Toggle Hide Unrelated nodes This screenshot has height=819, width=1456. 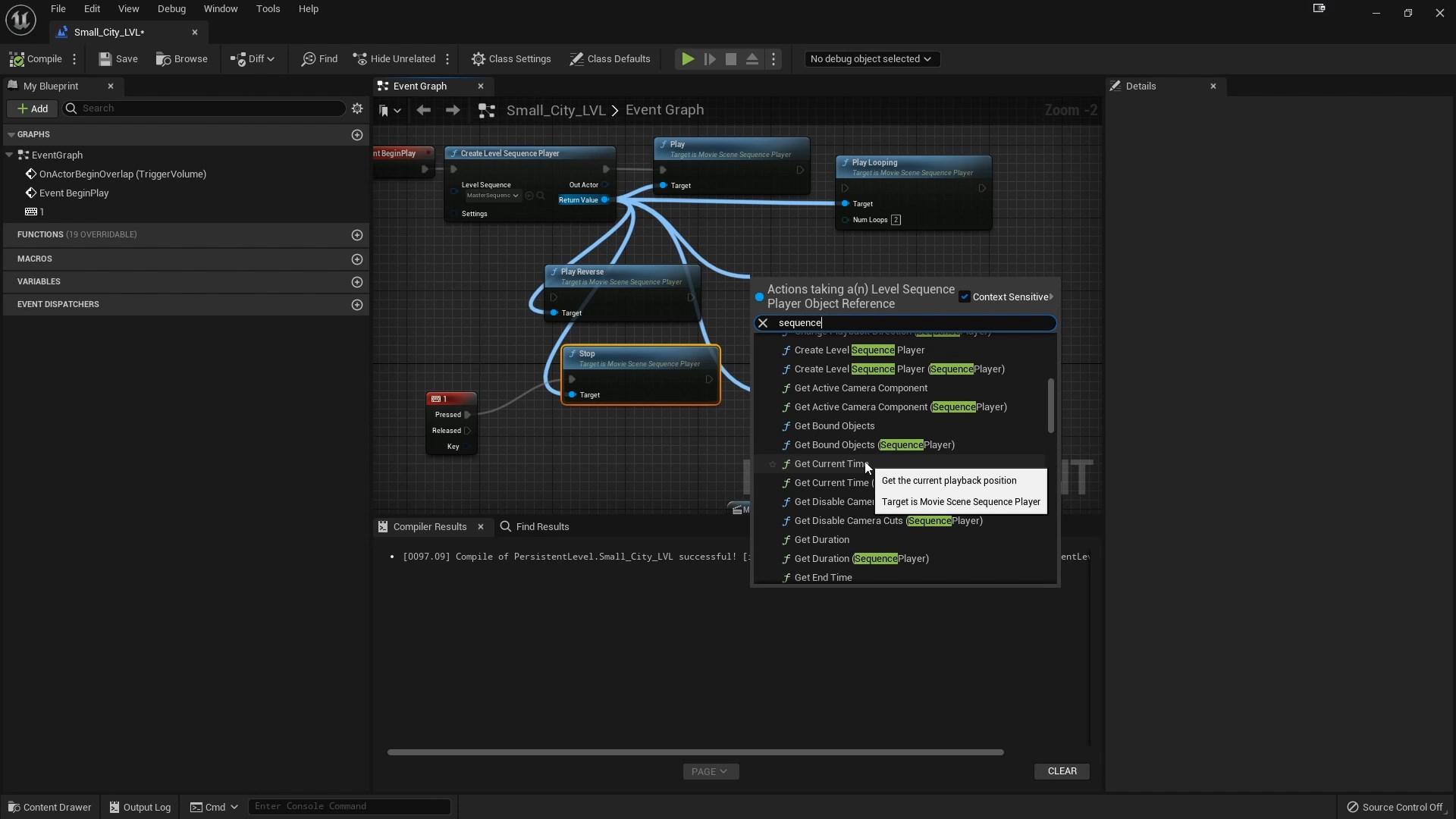394,59
